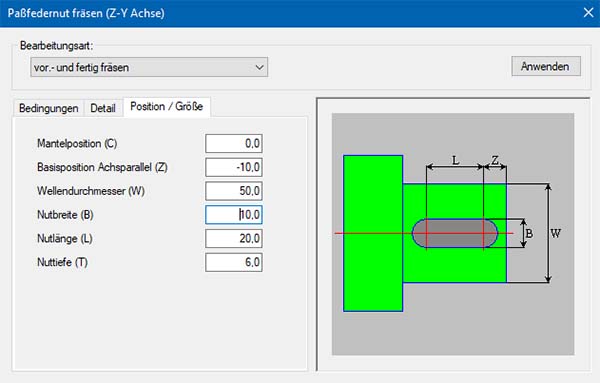Select the Position / Größe tab
Viewport: 600px width, 383px height.
tap(166, 106)
